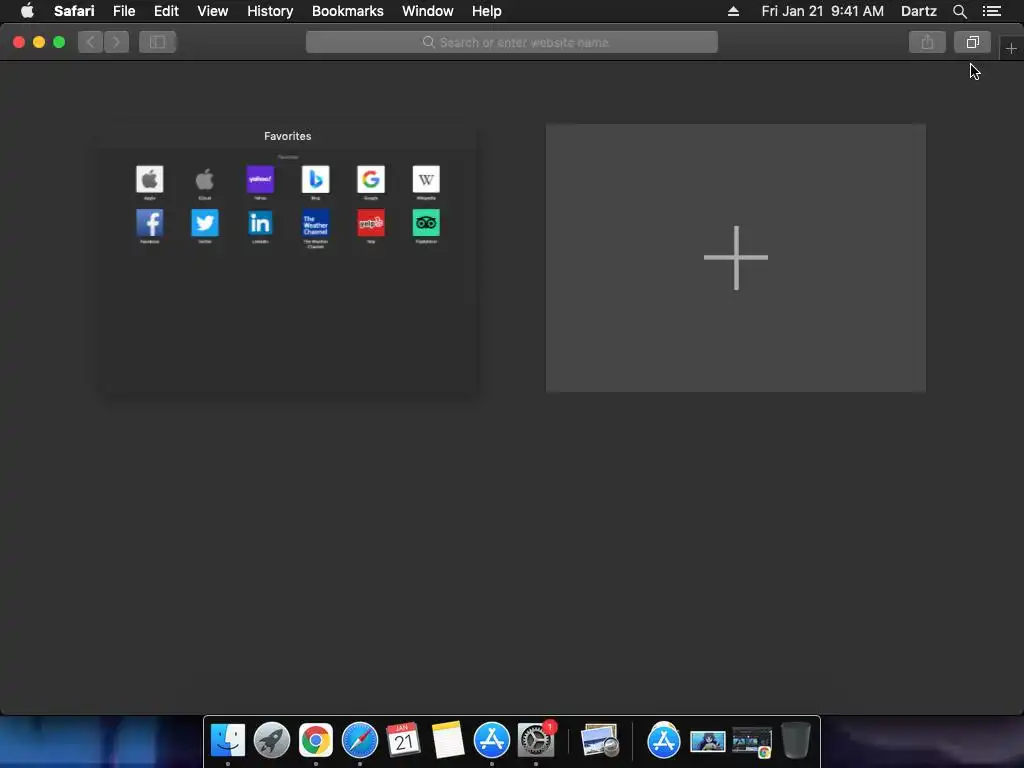Open the Wikipedia favorite
Screen dimensions: 1024x768
[x=426, y=179]
